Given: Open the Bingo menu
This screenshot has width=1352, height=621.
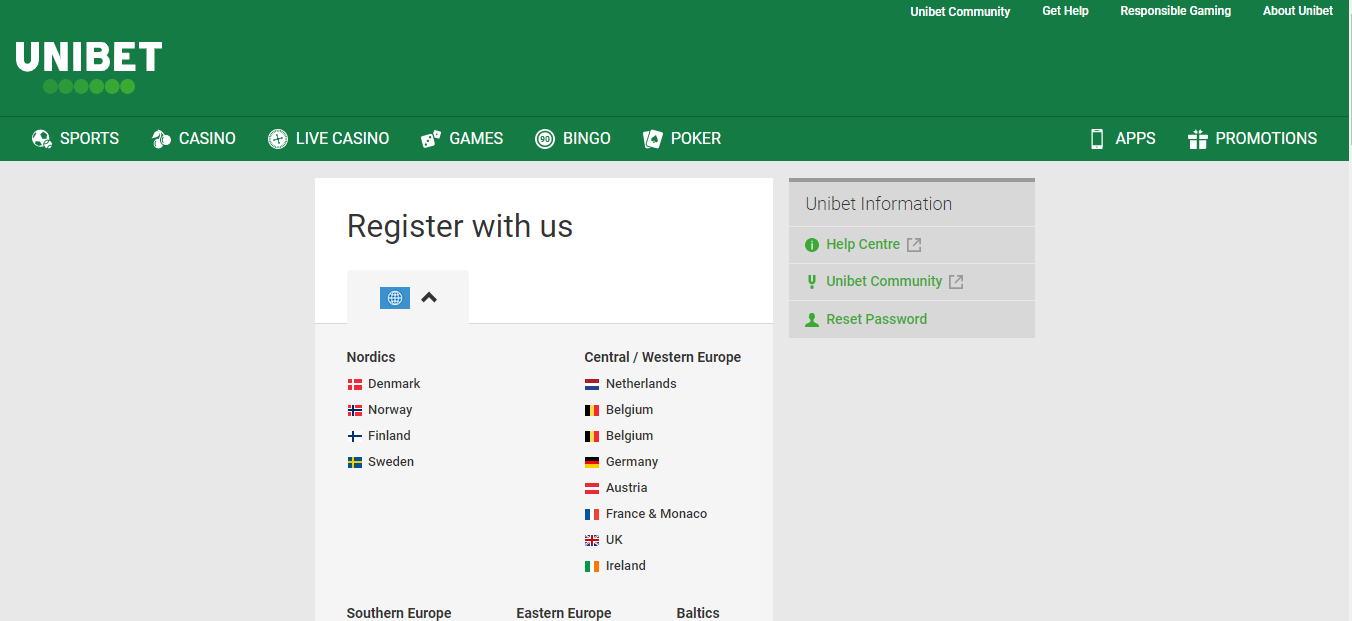Looking at the screenshot, I should click(x=573, y=139).
